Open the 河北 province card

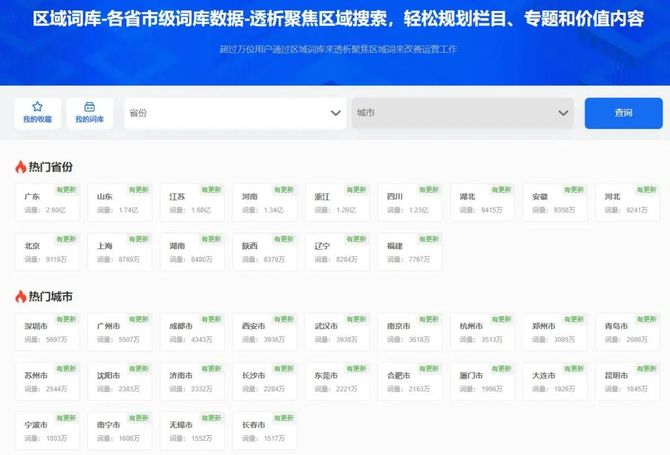point(628,203)
